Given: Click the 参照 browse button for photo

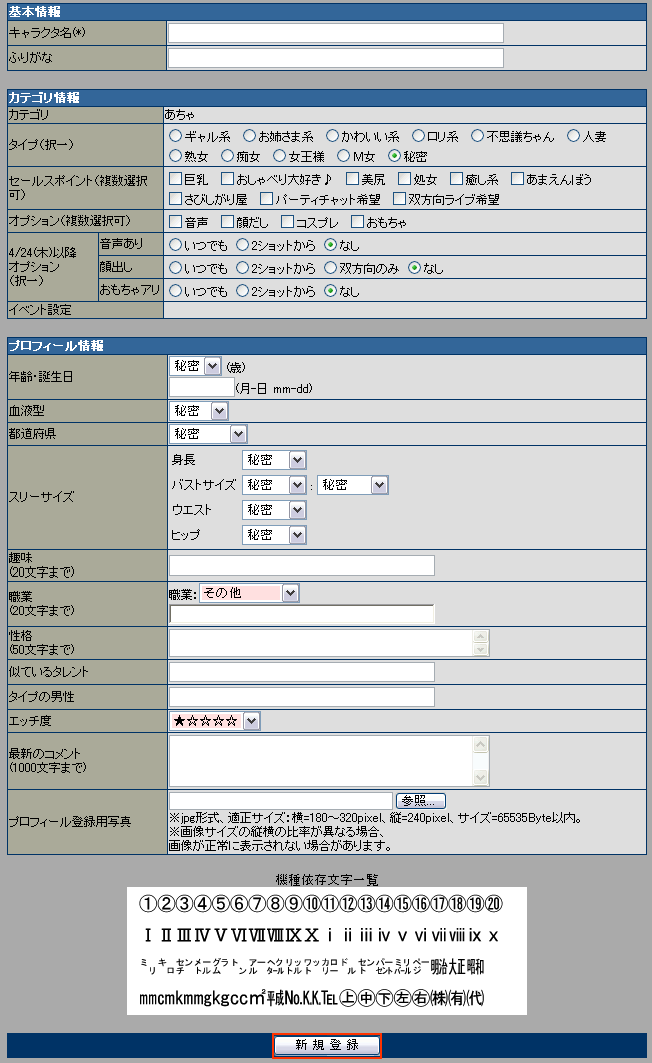Looking at the screenshot, I should coord(421,801).
